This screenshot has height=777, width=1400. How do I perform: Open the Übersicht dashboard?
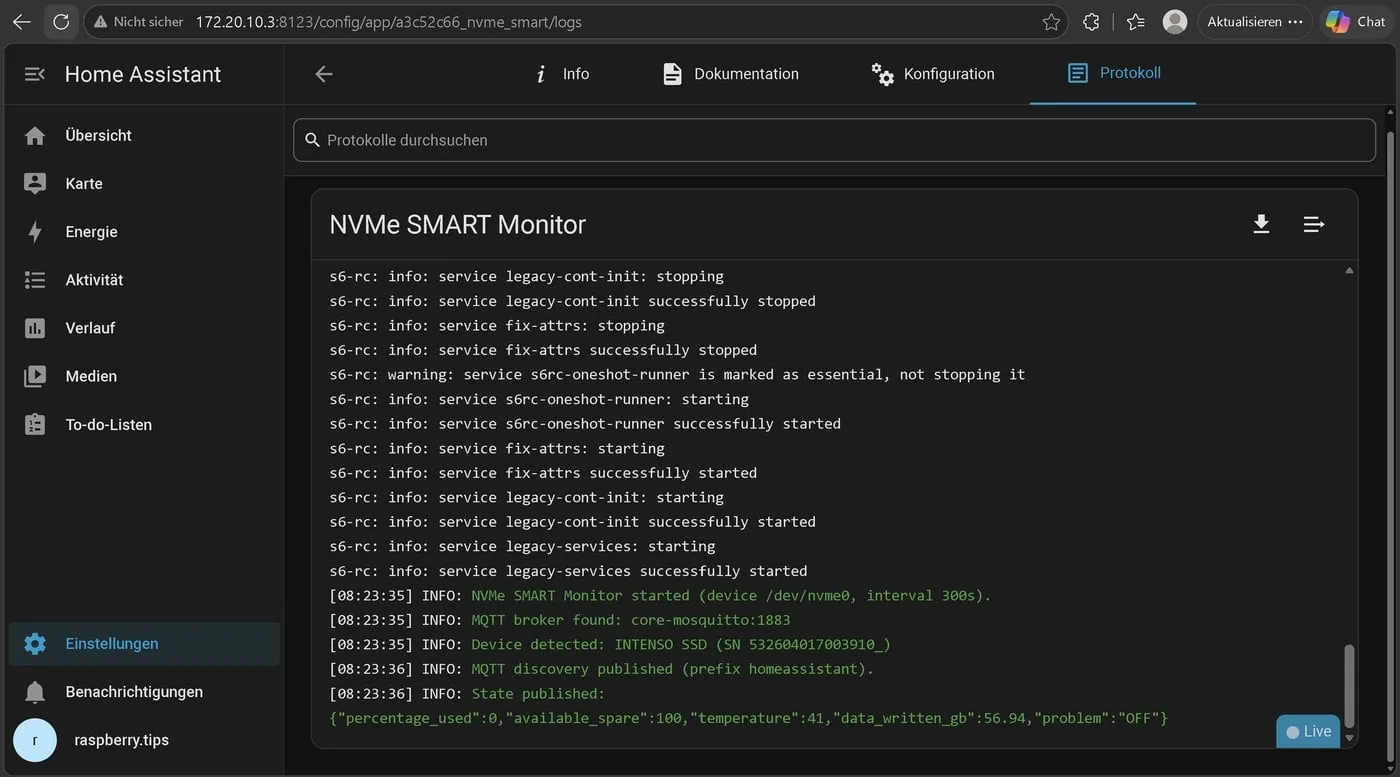(142, 135)
